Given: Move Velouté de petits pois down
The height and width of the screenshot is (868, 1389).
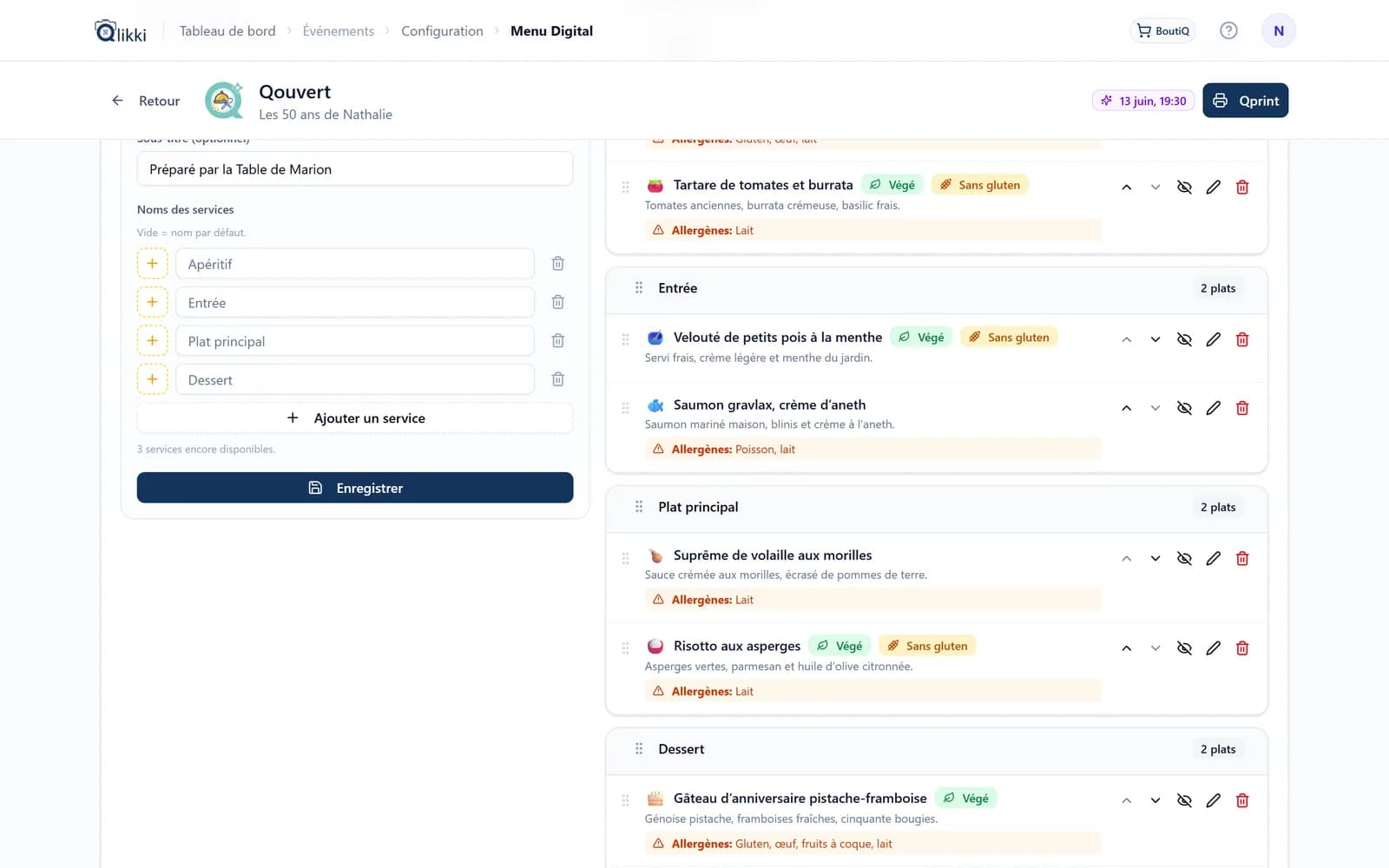Looking at the screenshot, I should (1155, 339).
